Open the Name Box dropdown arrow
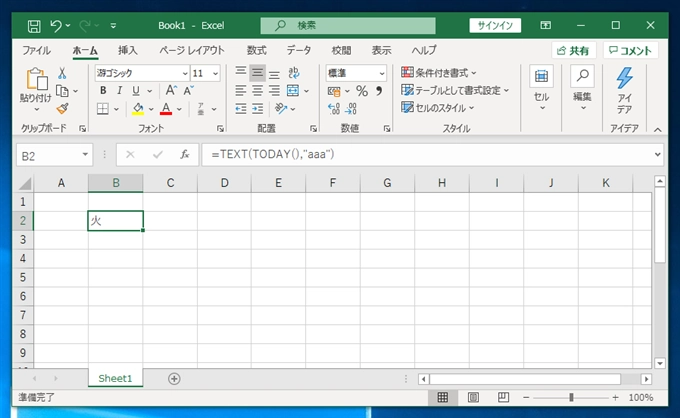 pyautogui.click(x=85, y=155)
